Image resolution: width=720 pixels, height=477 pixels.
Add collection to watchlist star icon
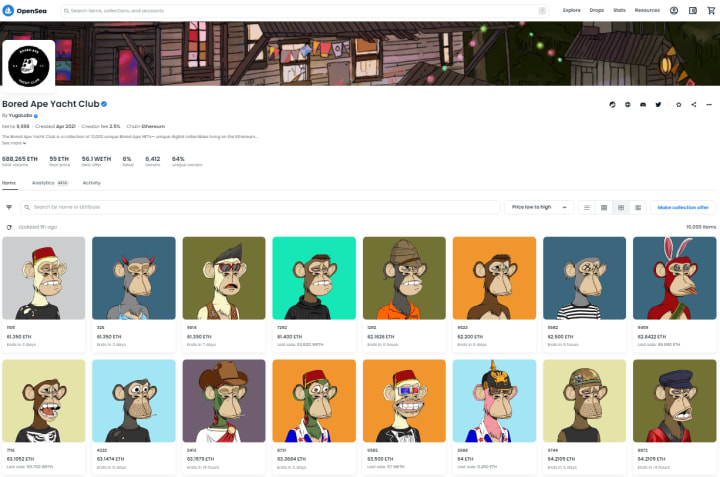tap(679, 105)
